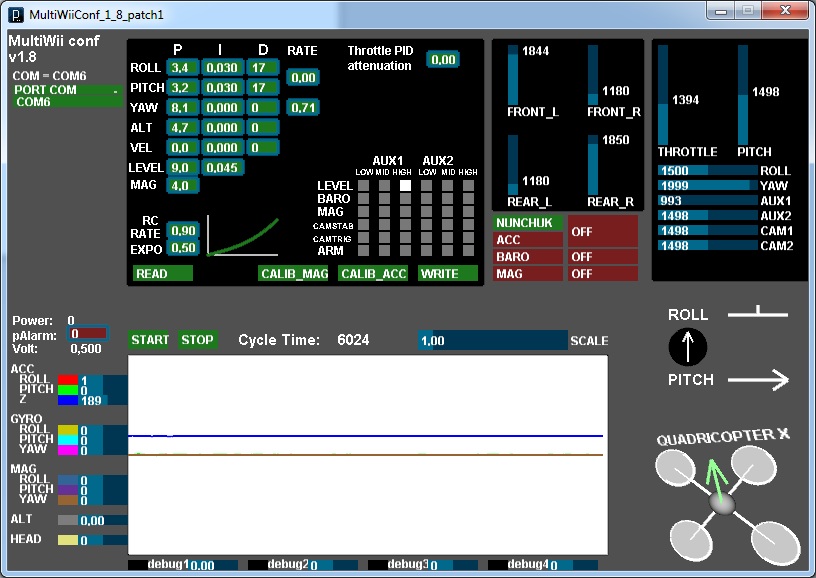Click the SCALE slider bar
The height and width of the screenshot is (578, 816).
point(492,341)
